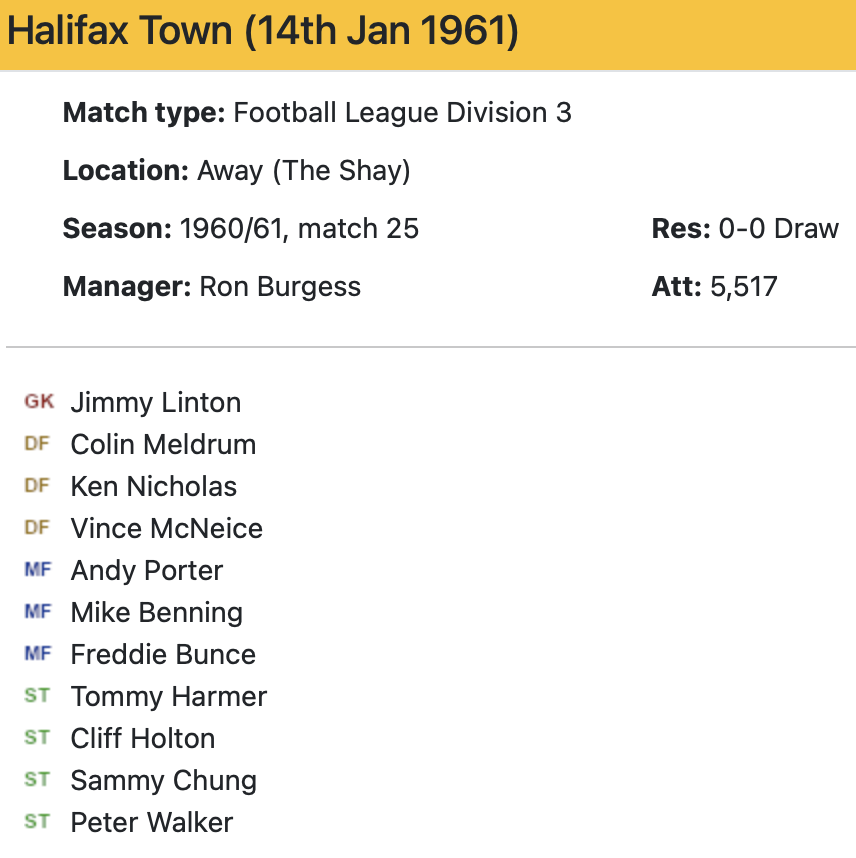Click the DF icon beside Ken Nicholas
This screenshot has width=856, height=858.
tap(37, 486)
